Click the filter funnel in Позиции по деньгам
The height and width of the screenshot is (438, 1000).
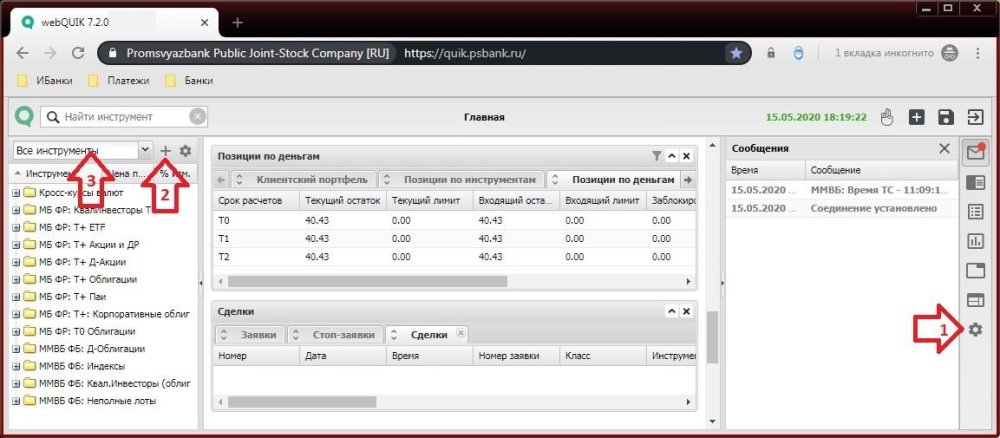point(656,156)
